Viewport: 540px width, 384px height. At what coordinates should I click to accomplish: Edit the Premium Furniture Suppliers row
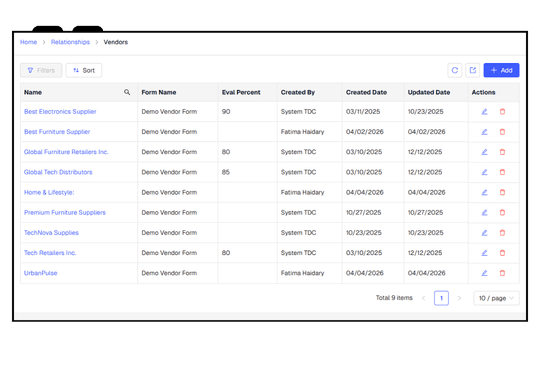pyautogui.click(x=484, y=212)
